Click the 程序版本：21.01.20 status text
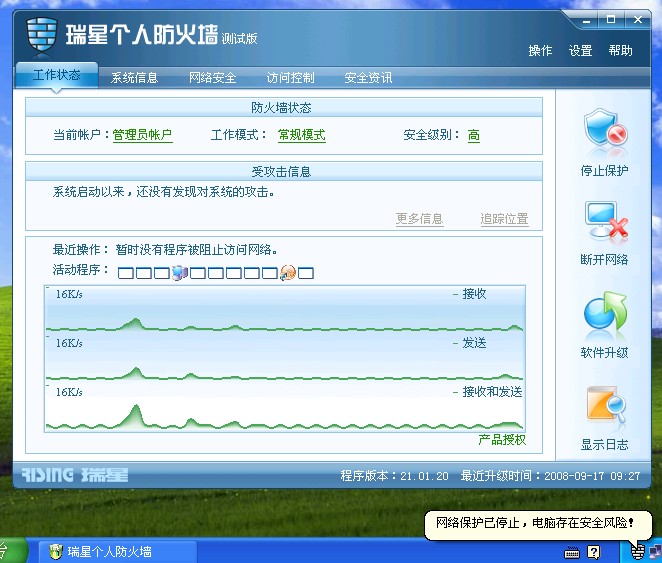 point(394,476)
